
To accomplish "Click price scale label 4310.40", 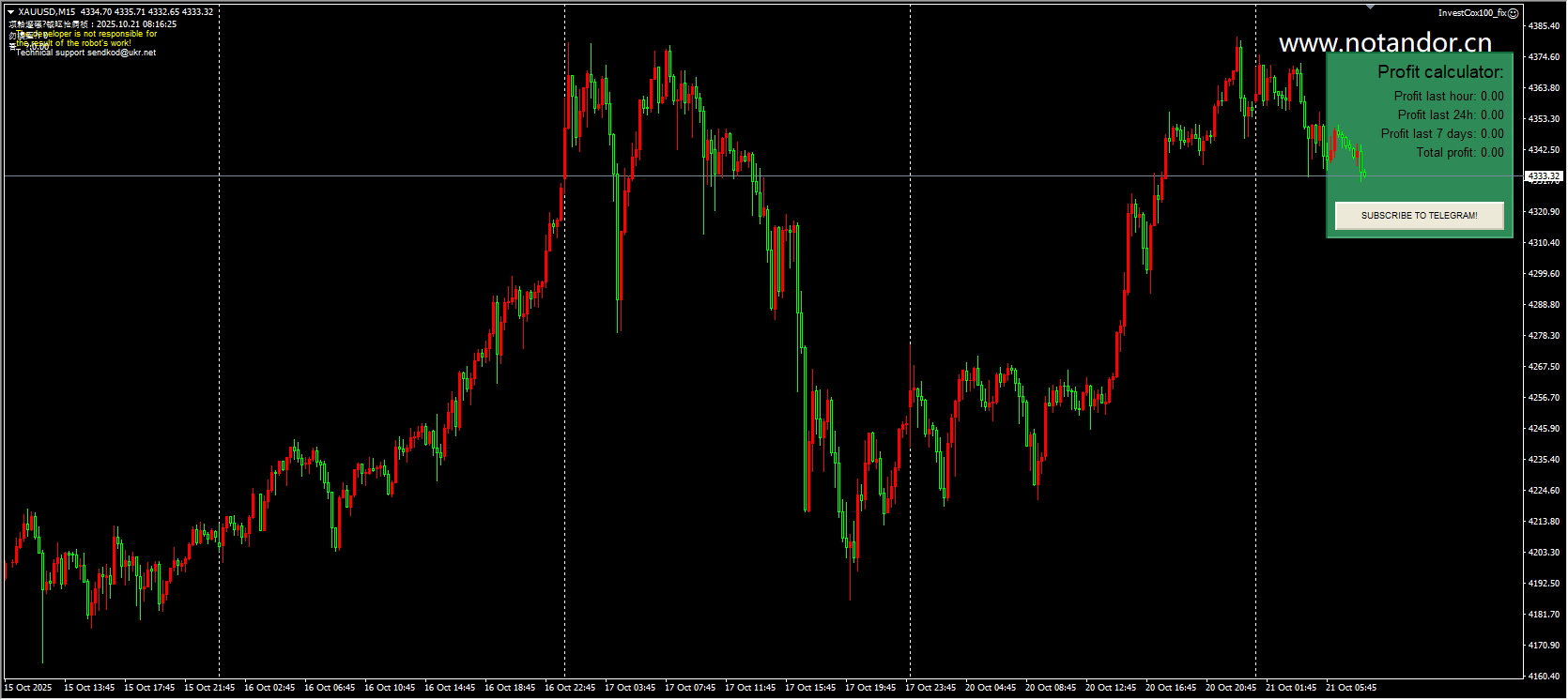I will (1544, 243).
